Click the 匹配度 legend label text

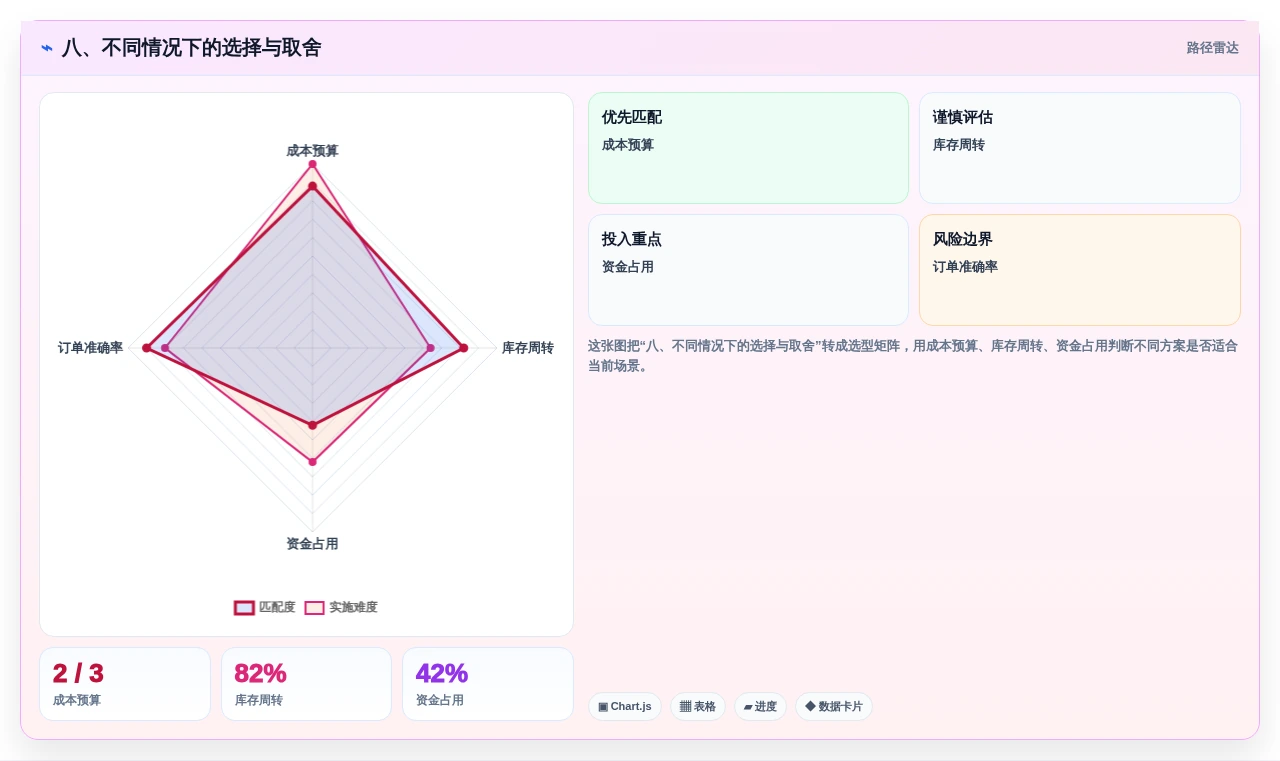point(277,607)
